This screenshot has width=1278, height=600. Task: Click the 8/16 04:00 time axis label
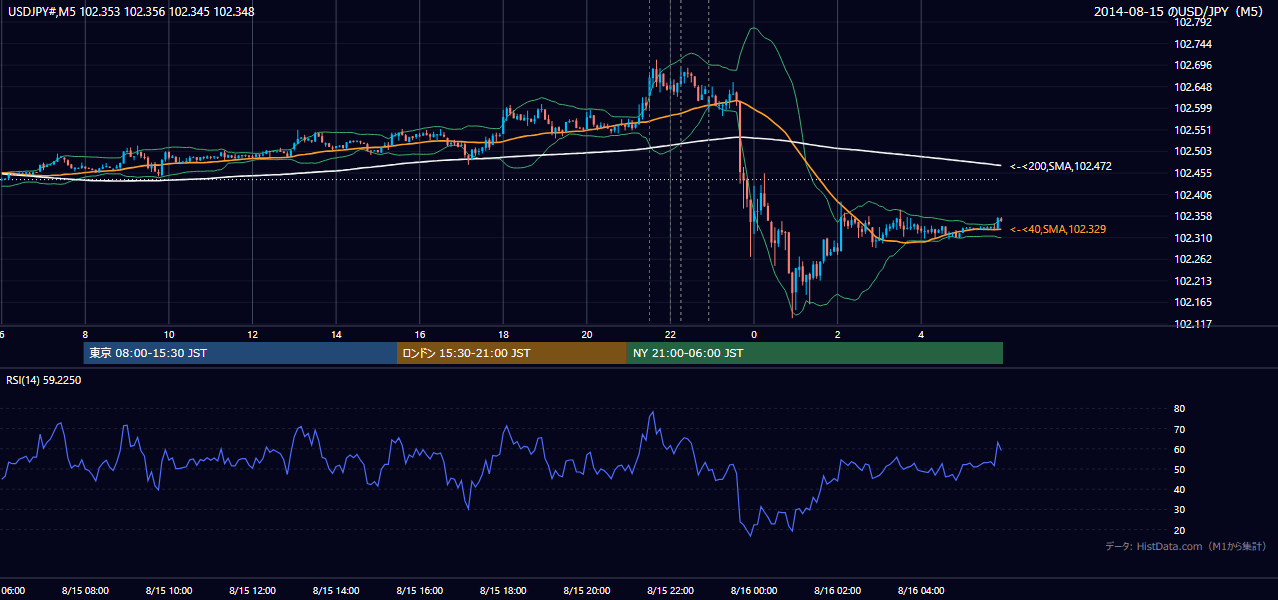pyautogui.click(x=922, y=591)
